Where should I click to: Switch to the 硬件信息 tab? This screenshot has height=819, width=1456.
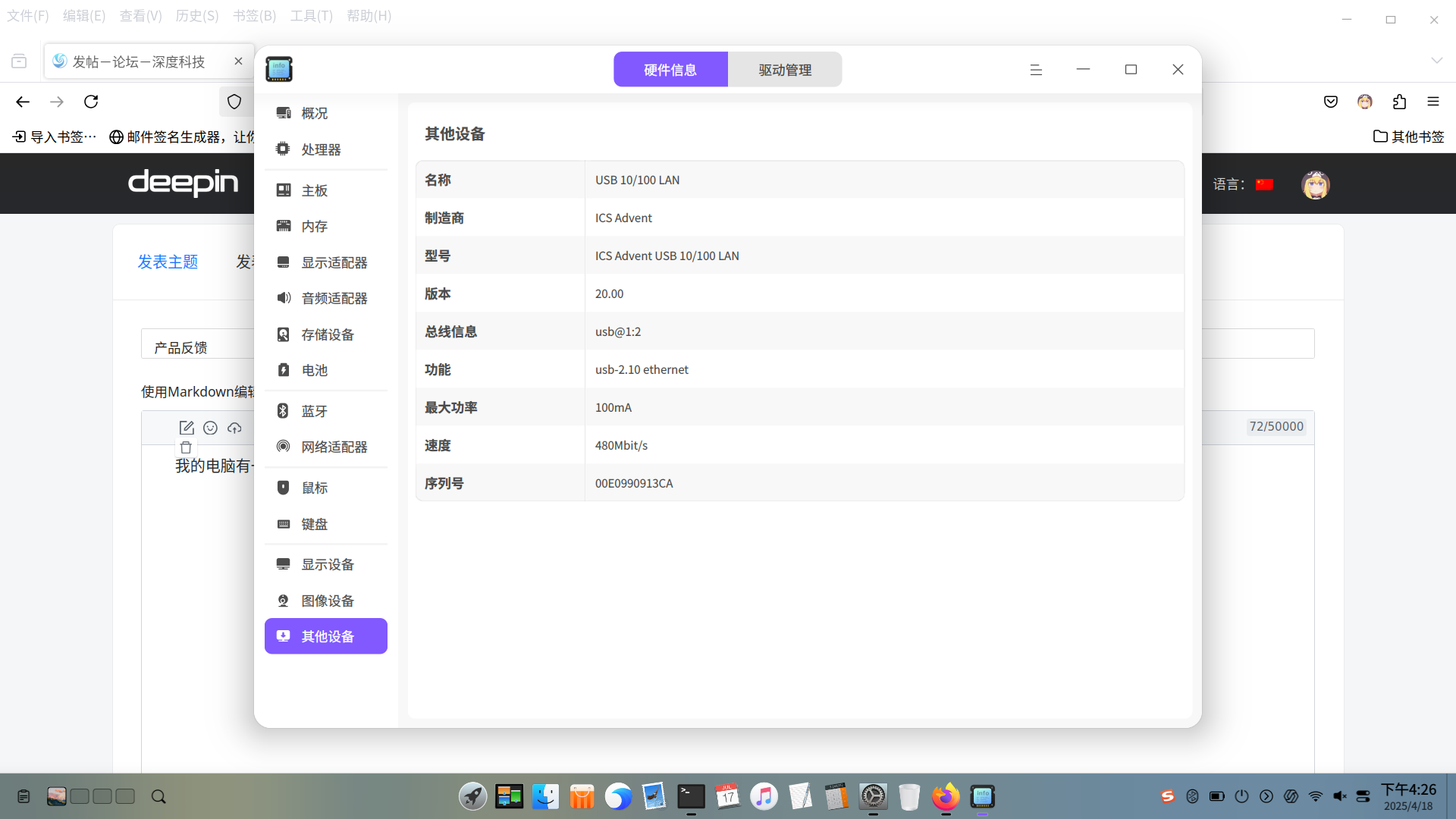670,70
